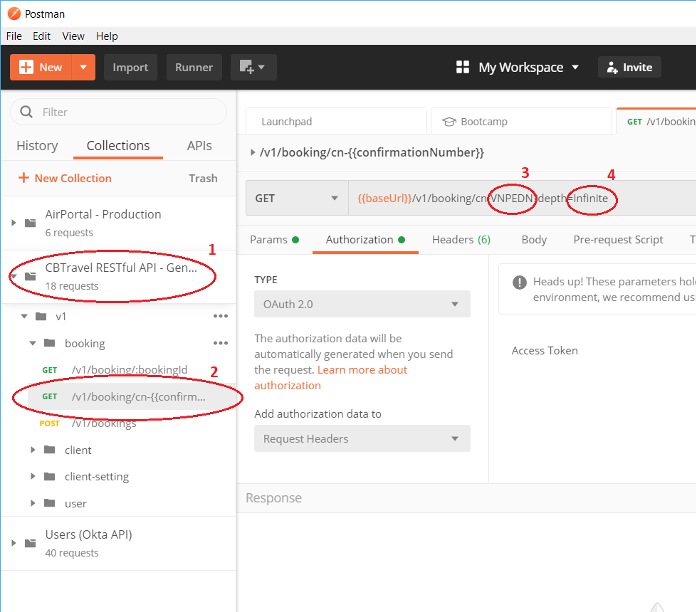
Task: Switch to the History tab
Action: pyautogui.click(x=37, y=146)
